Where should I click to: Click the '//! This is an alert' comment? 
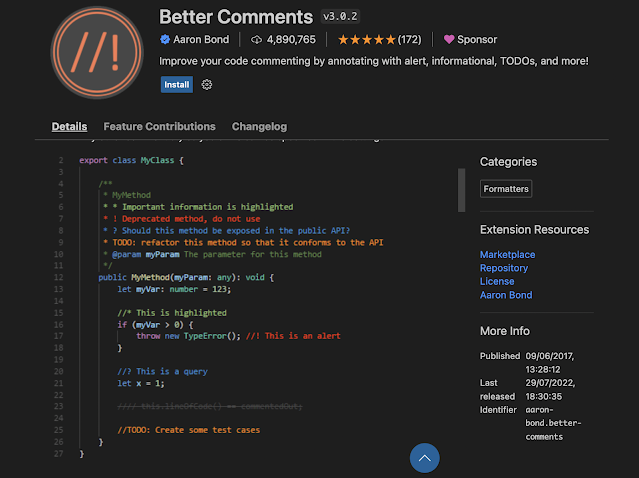click(293, 336)
